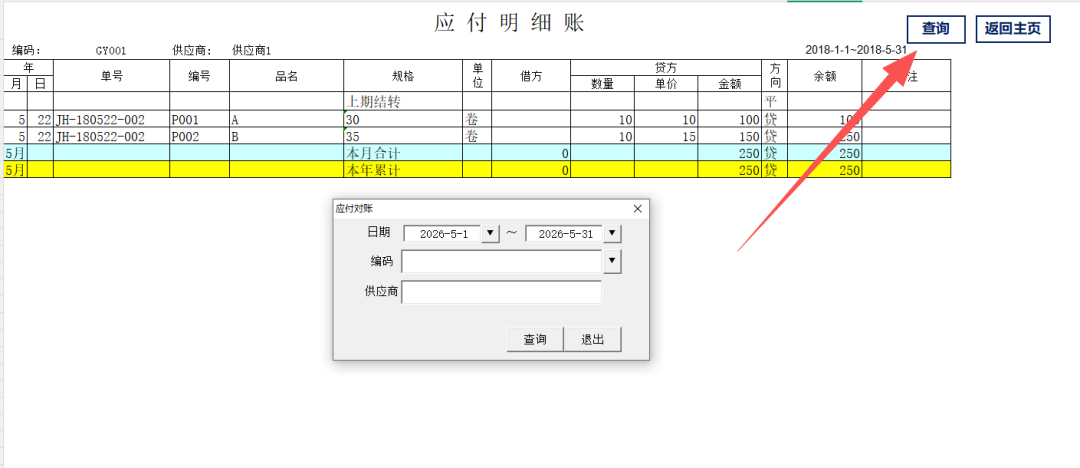Image resolution: width=1080 pixels, height=468 pixels.
Task: Select product name A cell
Action: pos(287,119)
